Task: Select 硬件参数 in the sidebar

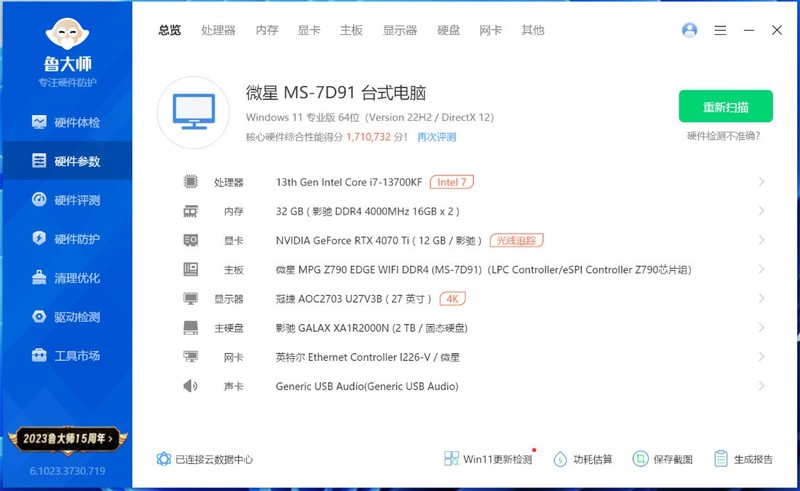Action: [66, 161]
